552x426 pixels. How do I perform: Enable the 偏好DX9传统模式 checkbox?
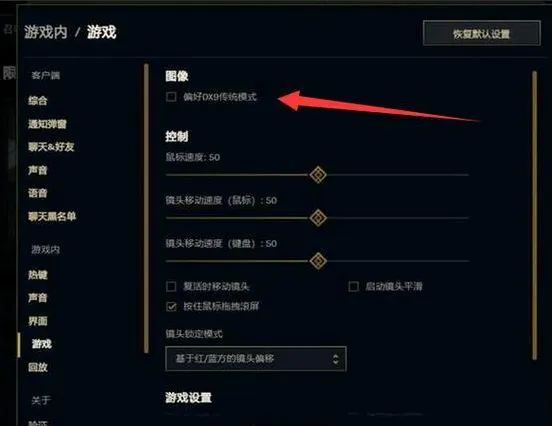tap(171, 96)
